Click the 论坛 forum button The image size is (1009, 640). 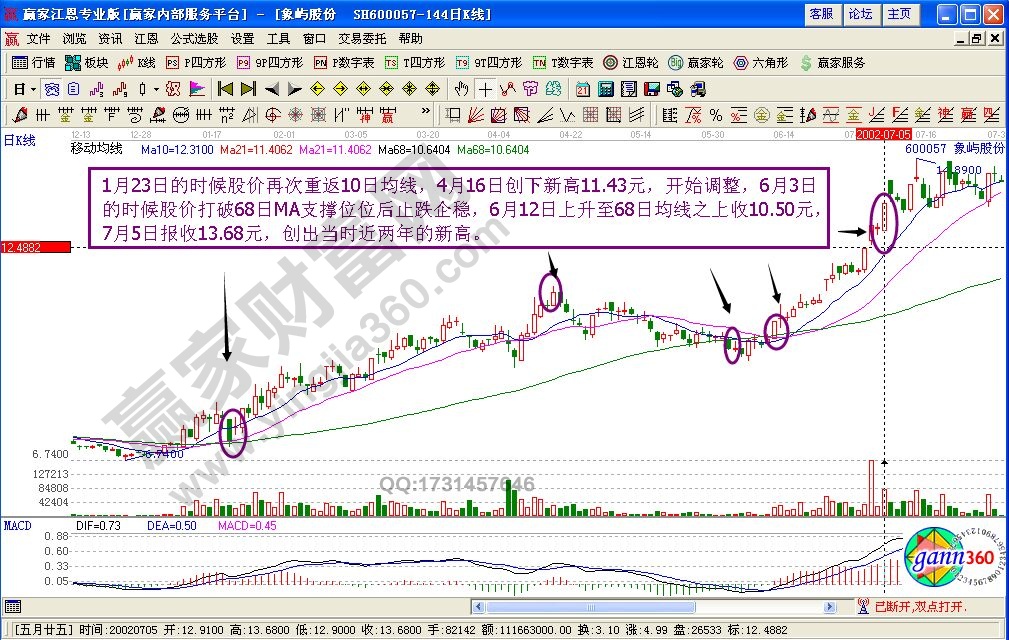click(860, 14)
